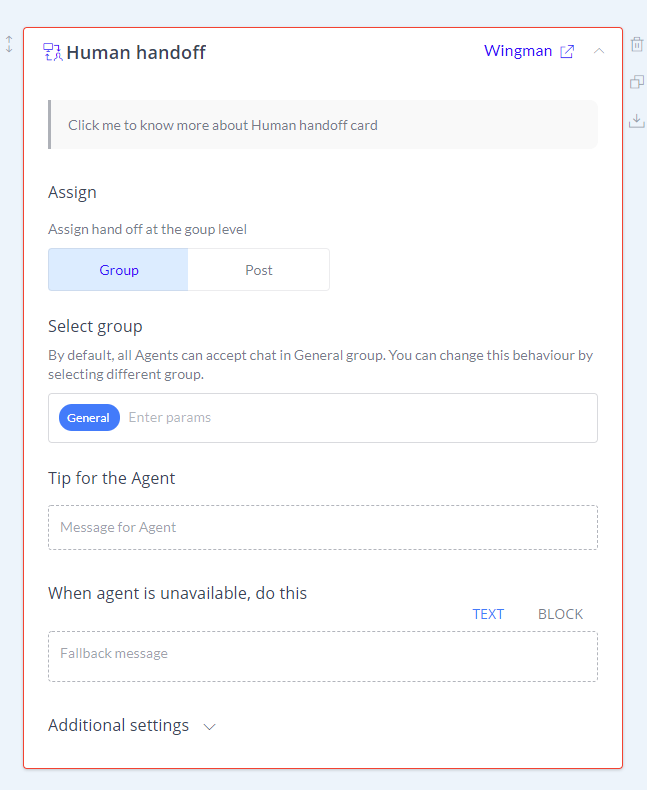Click the Human handoff card title
The height and width of the screenshot is (790, 647).
pyautogui.click(x=136, y=52)
